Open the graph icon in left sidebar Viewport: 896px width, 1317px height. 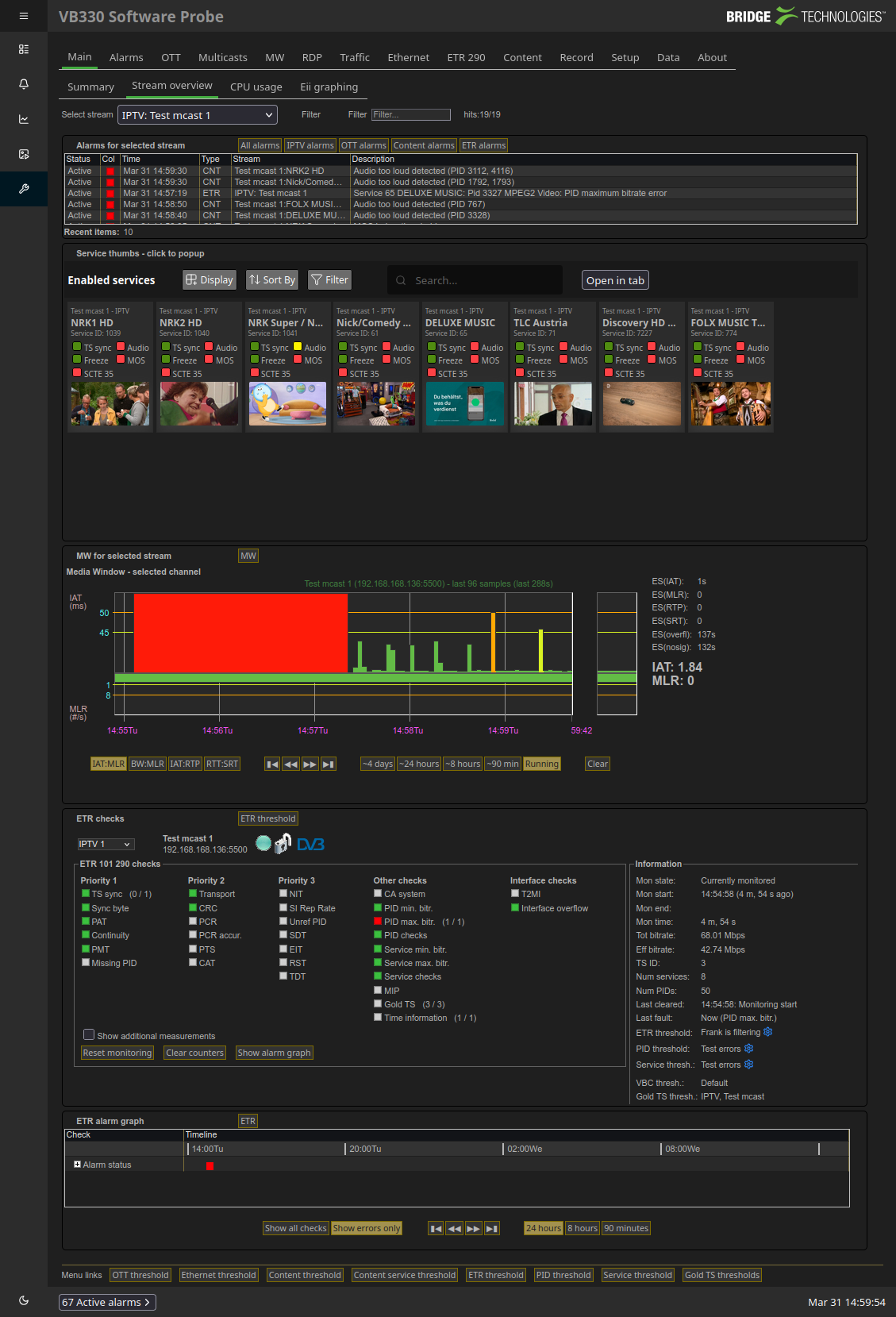24,119
